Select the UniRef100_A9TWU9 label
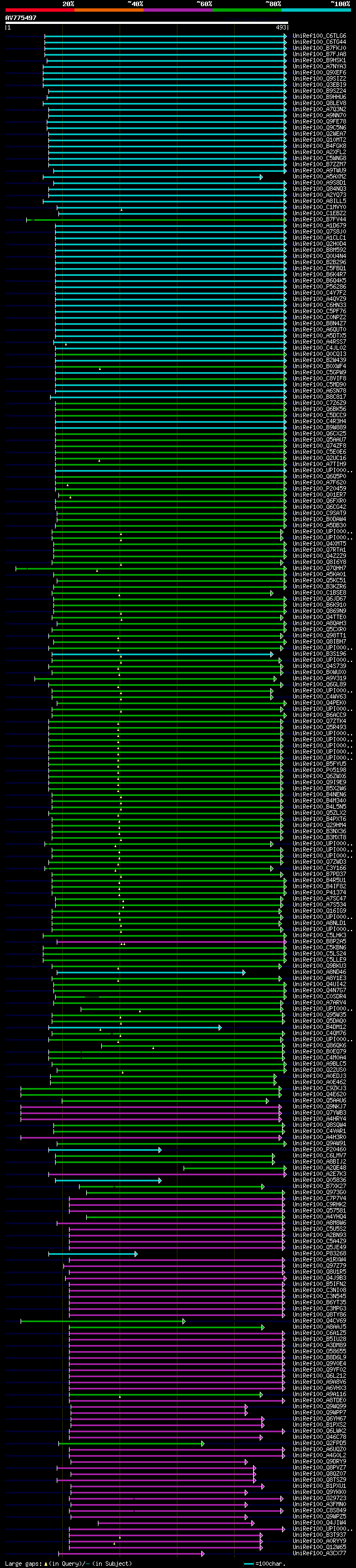 click(319, 171)
